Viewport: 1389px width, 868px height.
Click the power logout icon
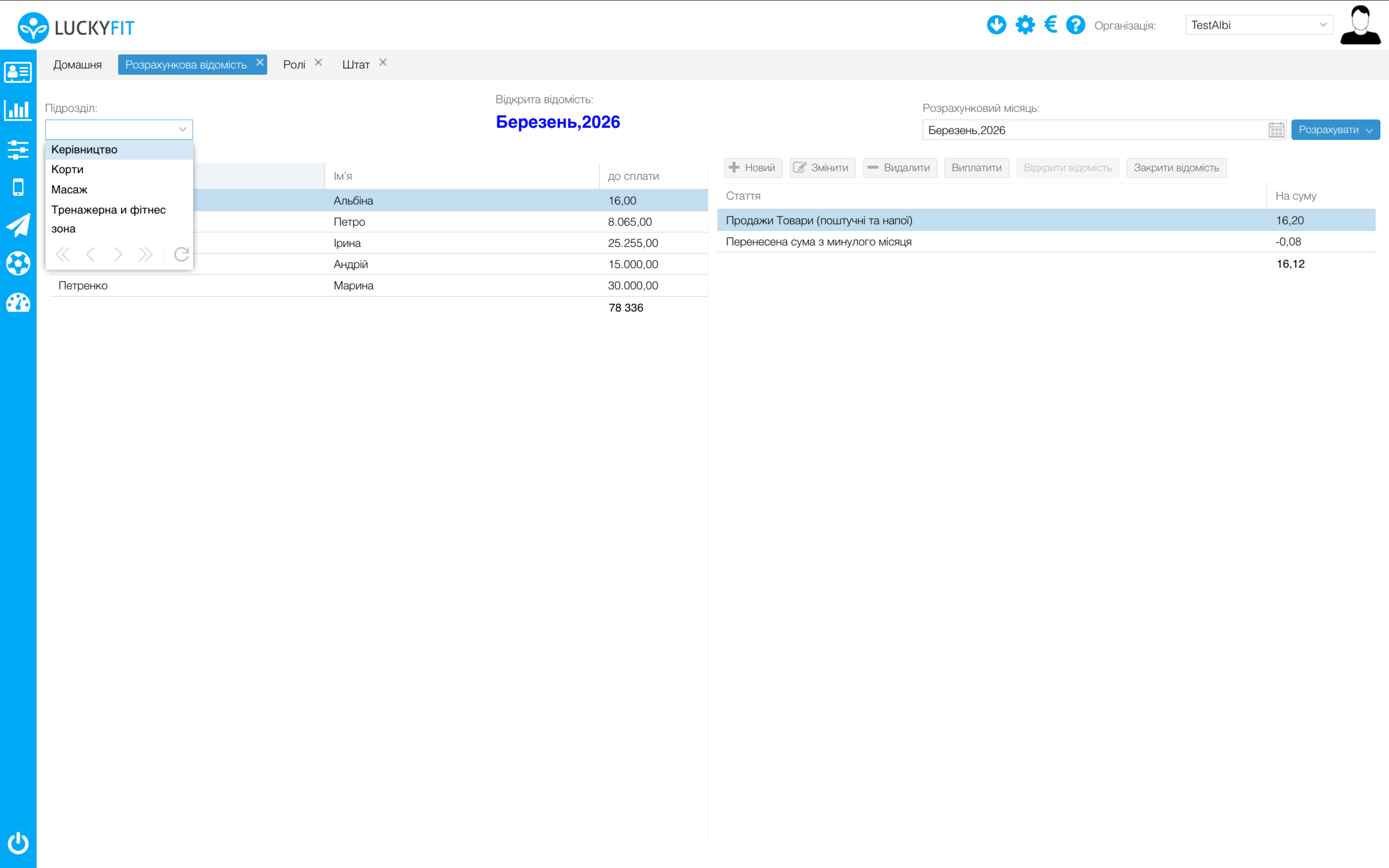(18, 842)
